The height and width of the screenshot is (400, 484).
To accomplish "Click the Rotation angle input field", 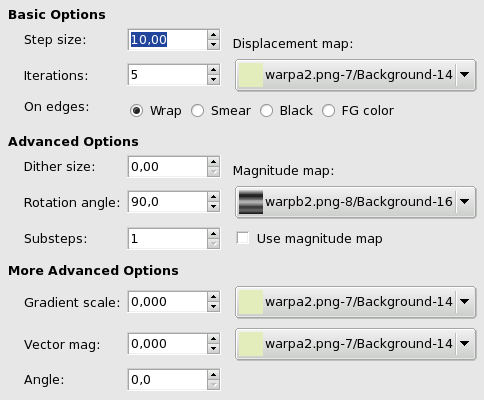I will pyautogui.click(x=168, y=202).
